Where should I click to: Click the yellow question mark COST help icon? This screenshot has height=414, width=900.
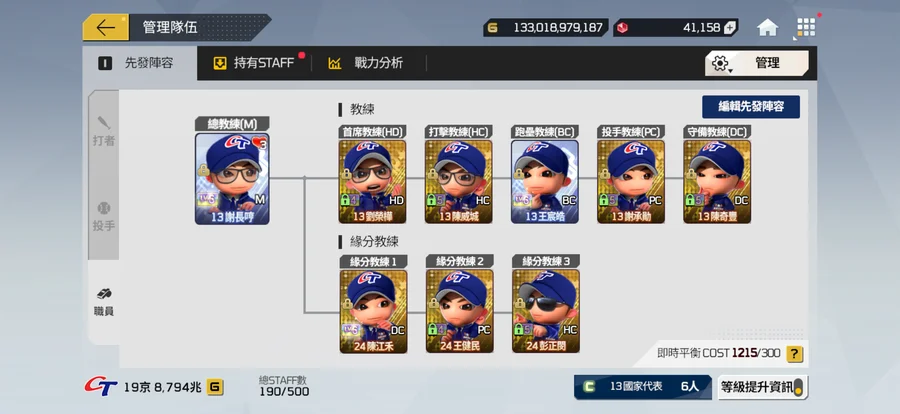pyautogui.click(x=794, y=354)
